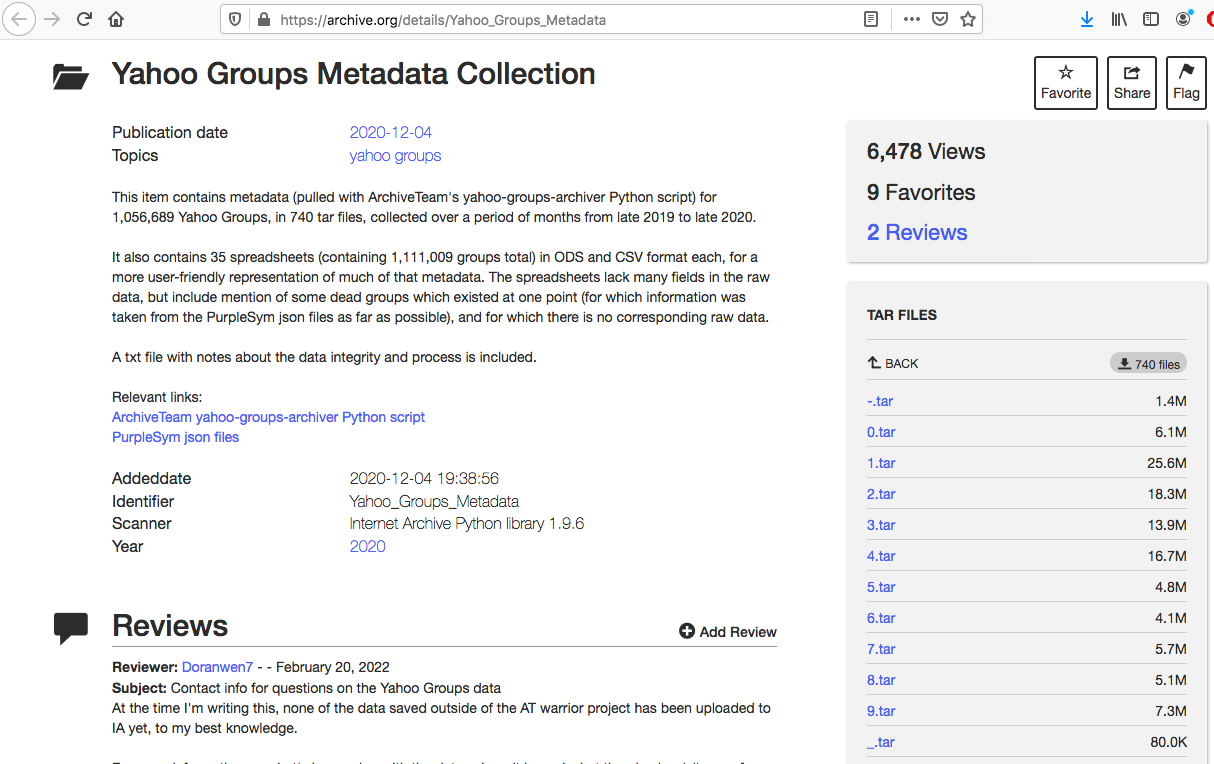Save page to Pocket icon

pos(939,19)
